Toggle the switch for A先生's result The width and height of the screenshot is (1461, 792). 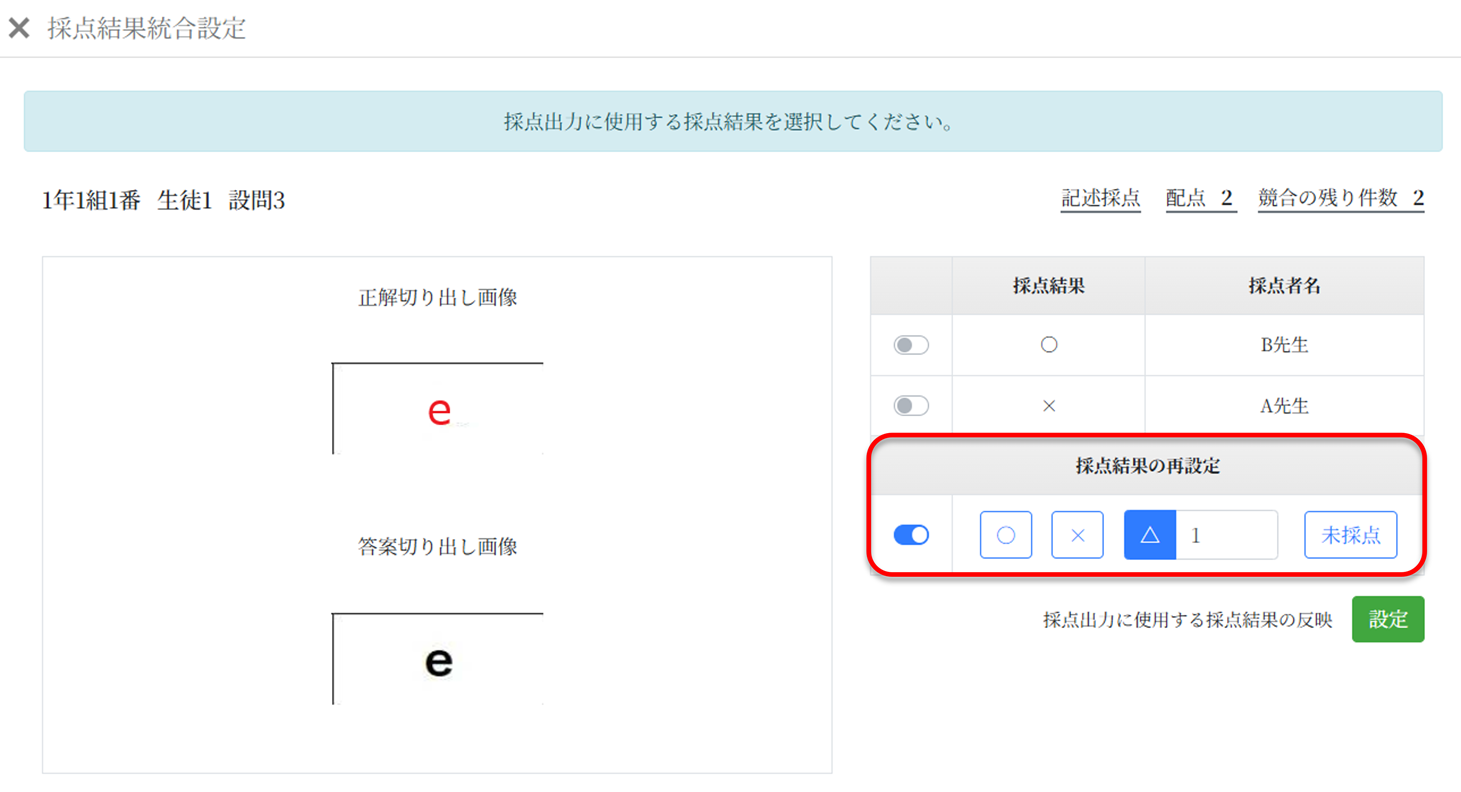[911, 405]
